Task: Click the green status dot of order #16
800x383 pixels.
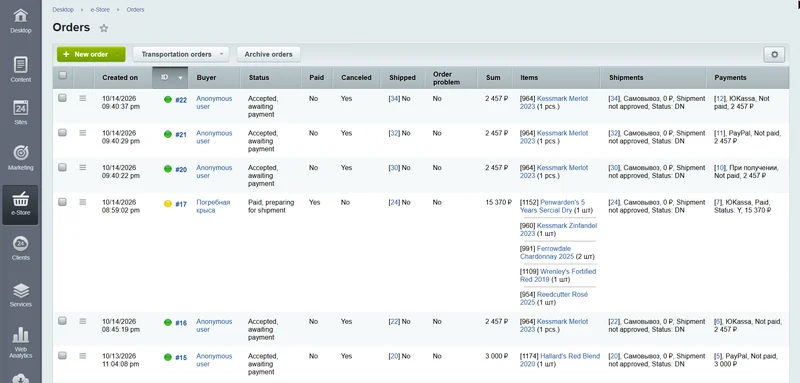Action: [167, 323]
